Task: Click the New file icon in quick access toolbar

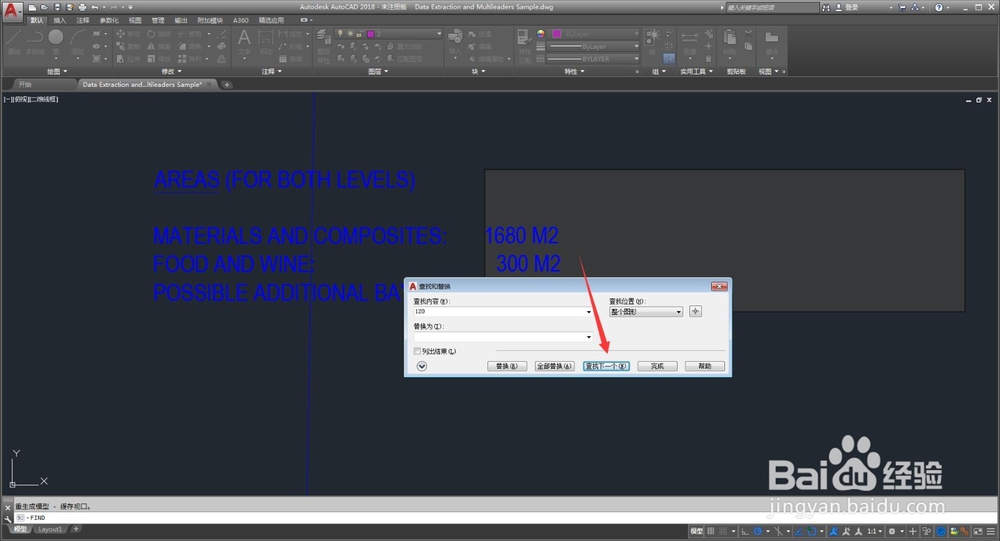Action: [x=32, y=8]
